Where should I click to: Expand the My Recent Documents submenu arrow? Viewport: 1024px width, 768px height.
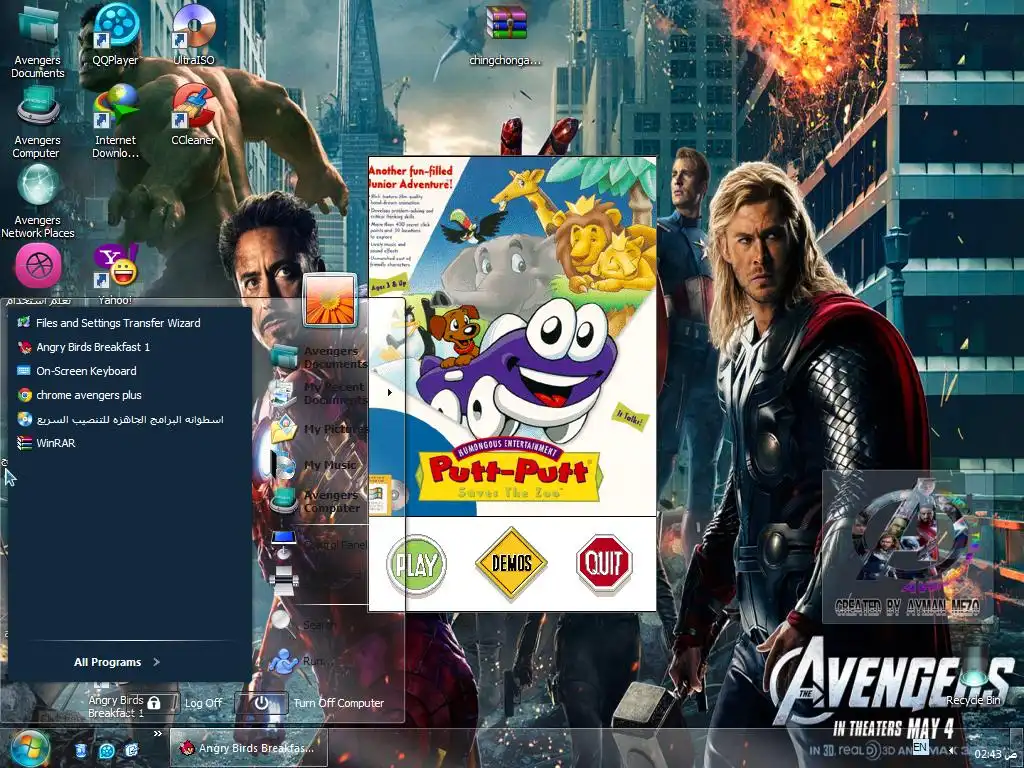point(390,392)
